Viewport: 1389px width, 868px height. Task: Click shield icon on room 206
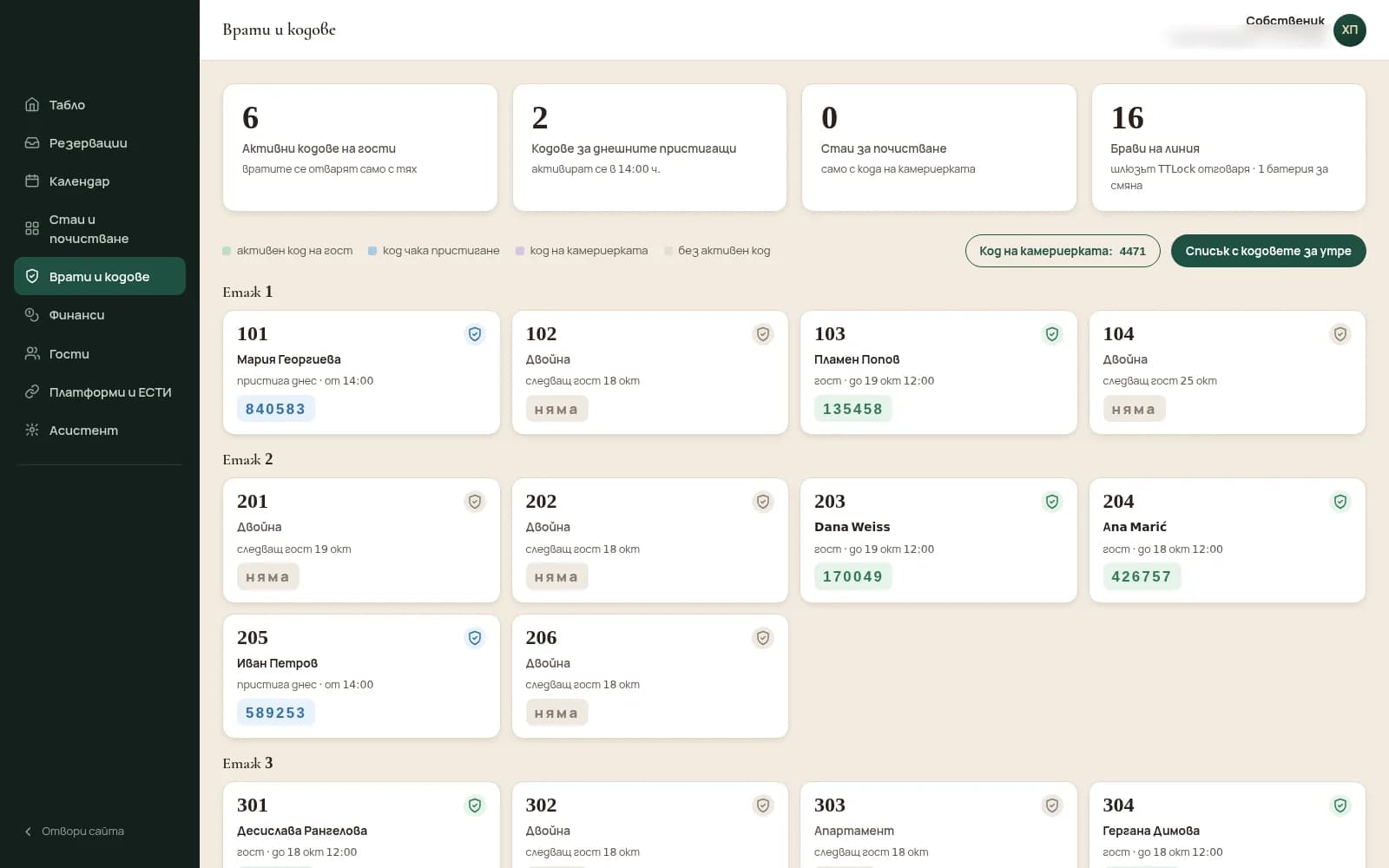763,638
